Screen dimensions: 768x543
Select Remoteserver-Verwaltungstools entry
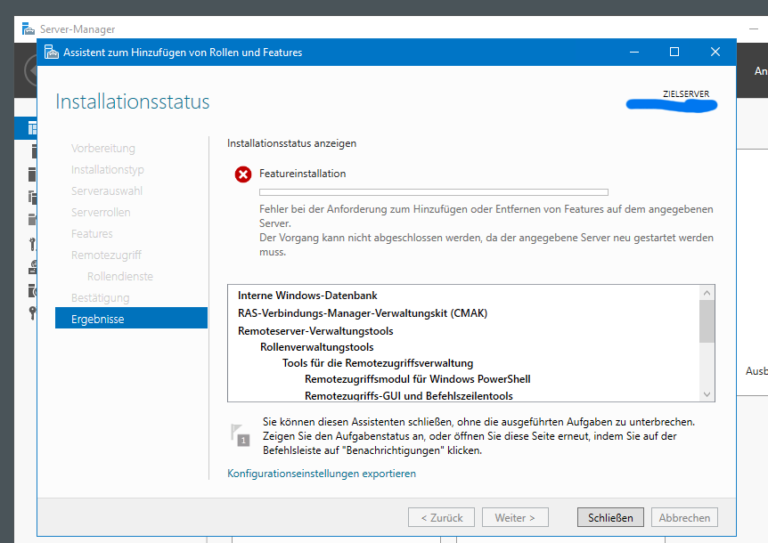pyautogui.click(x=315, y=331)
